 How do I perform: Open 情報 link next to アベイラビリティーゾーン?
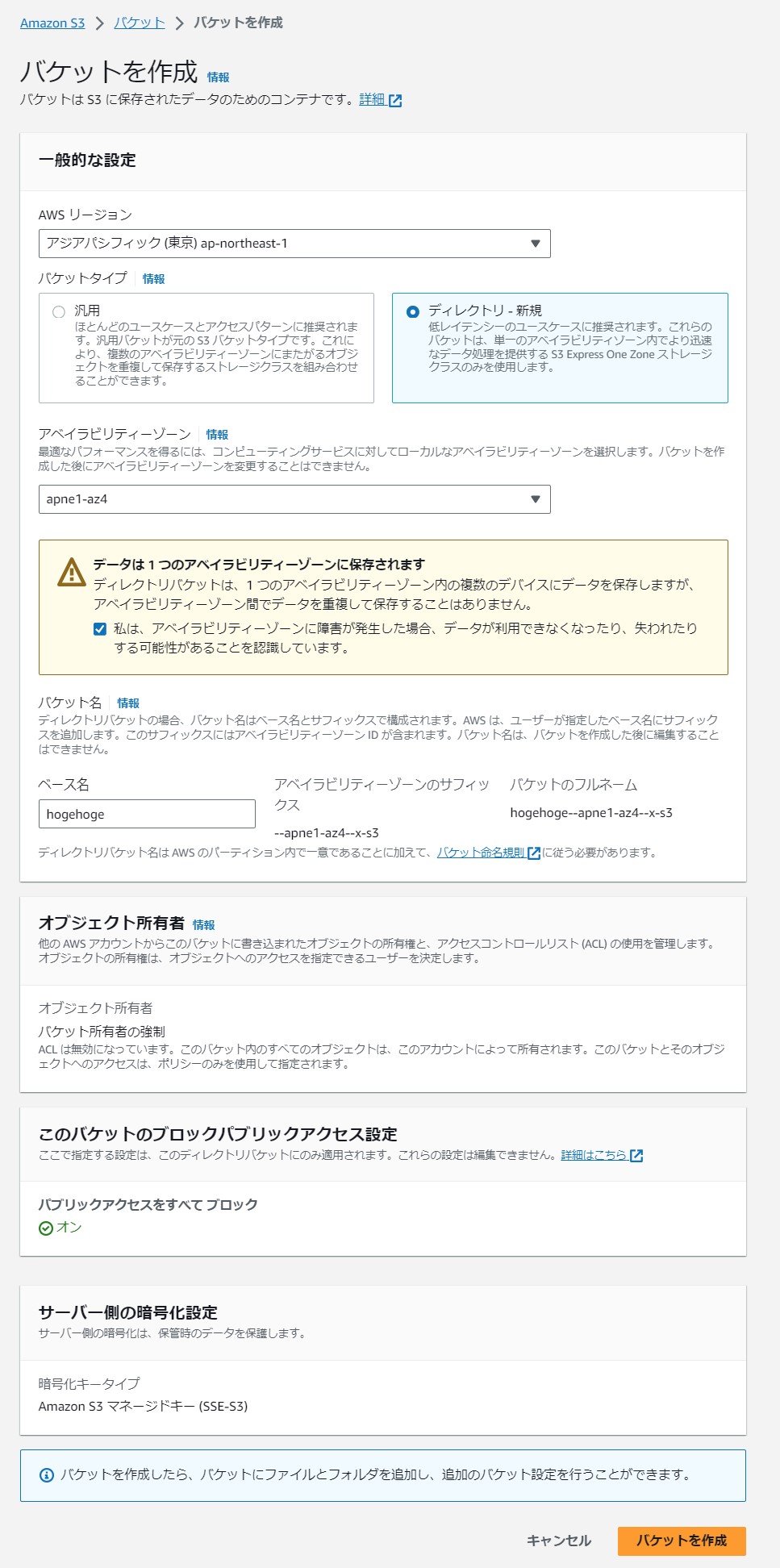pyautogui.click(x=217, y=435)
